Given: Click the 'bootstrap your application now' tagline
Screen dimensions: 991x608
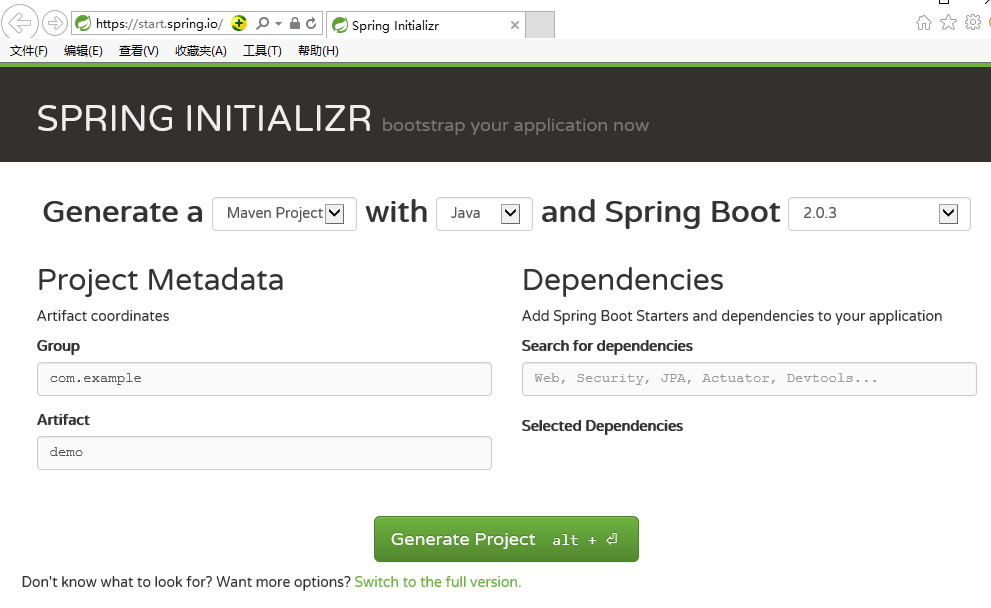Looking at the screenshot, I should pyautogui.click(x=515, y=125).
